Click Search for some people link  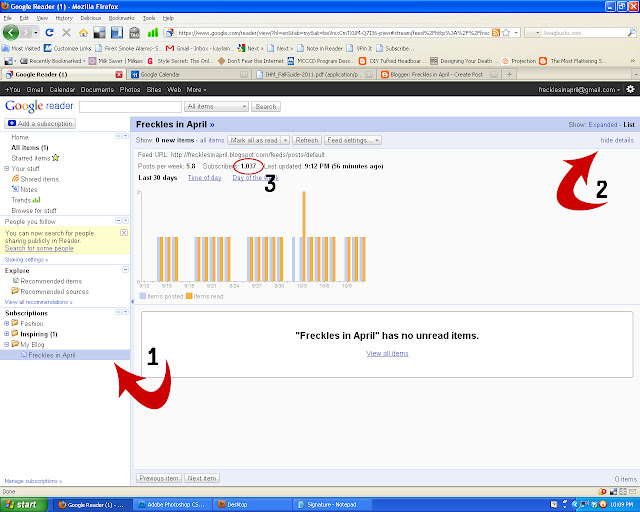[x=39, y=248]
